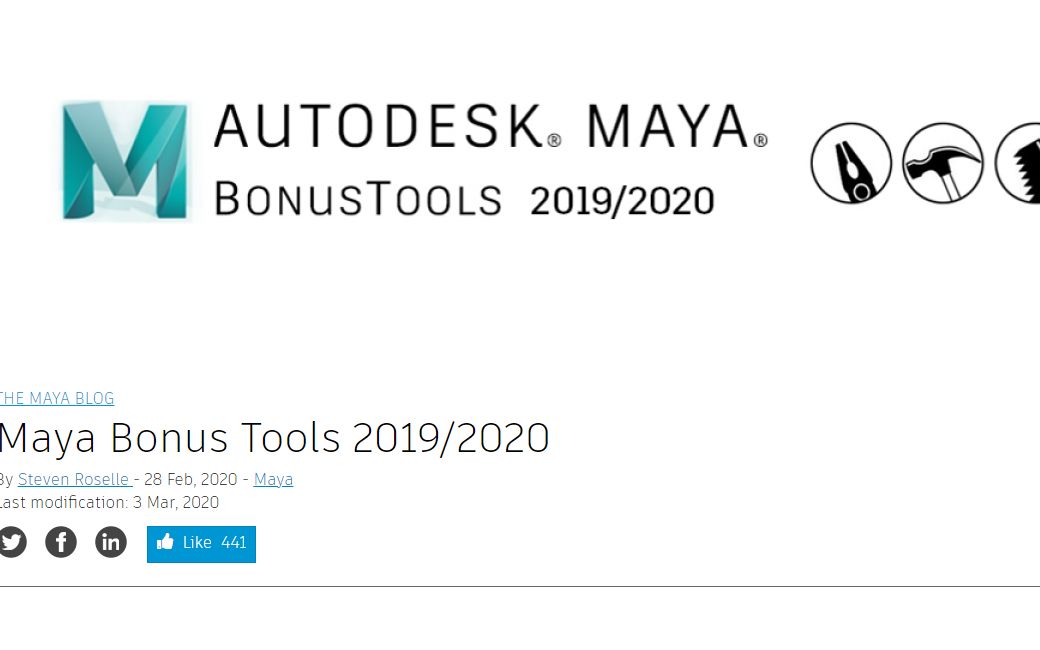Click the Last modification date text
Screen dimensions: 1040x650
tap(110, 503)
